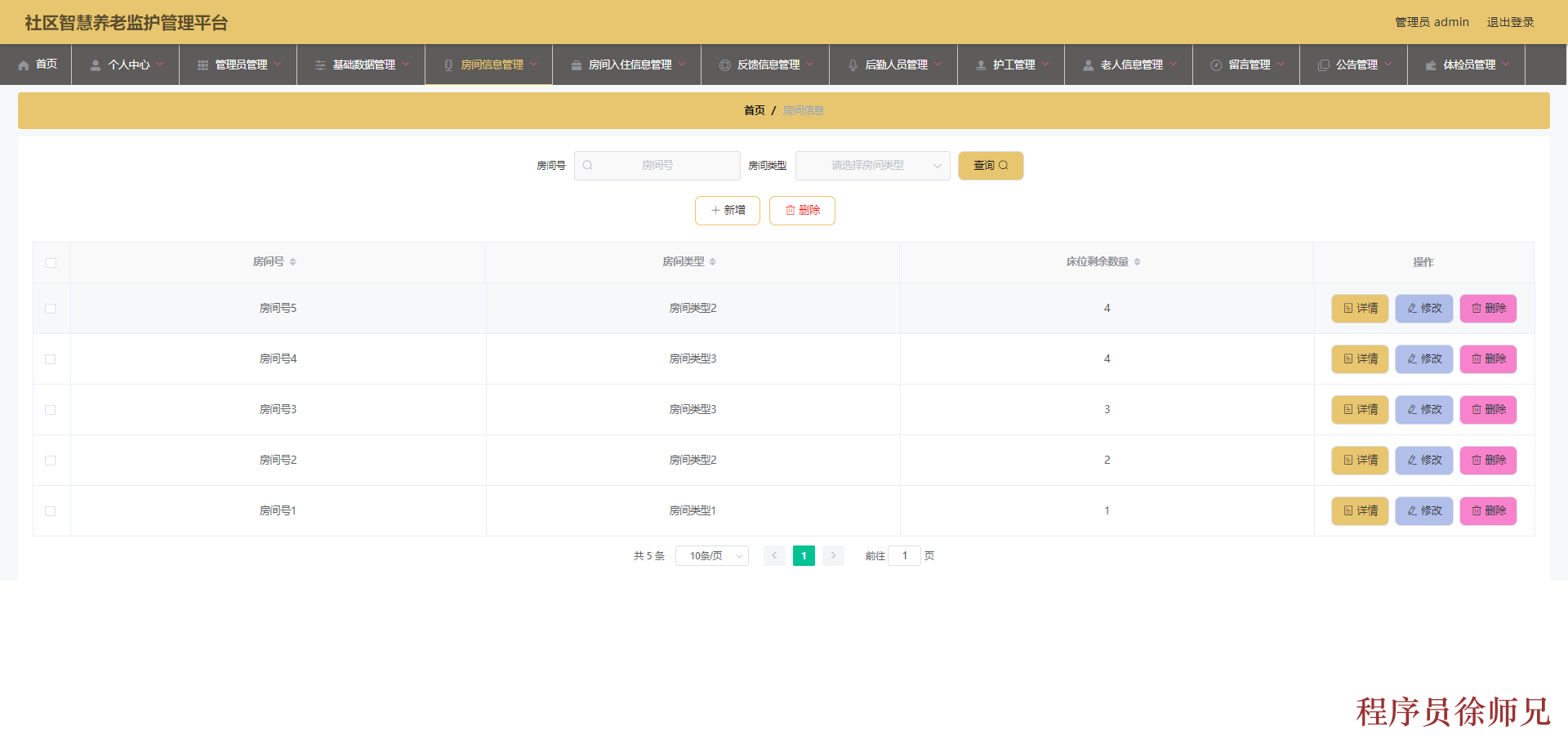
Task: Open the 老人信息管理 menu
Action: coord(1129,65)
